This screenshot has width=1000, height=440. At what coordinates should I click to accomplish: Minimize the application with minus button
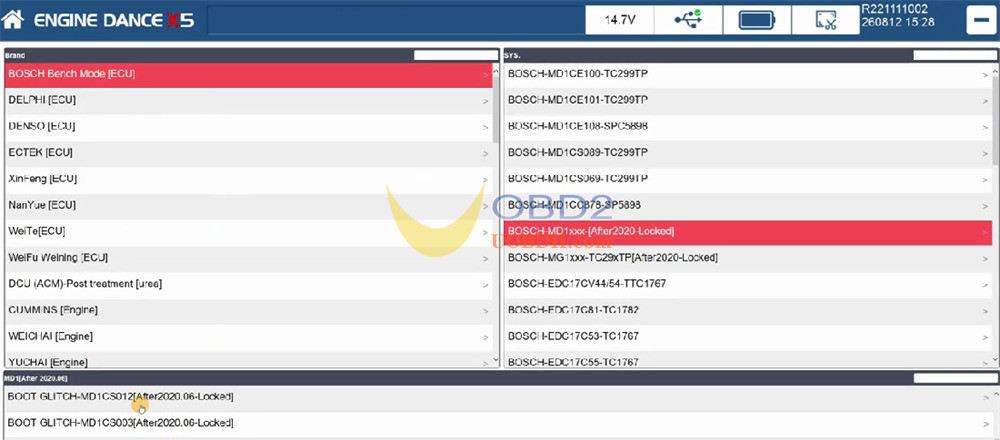point(981,20)
